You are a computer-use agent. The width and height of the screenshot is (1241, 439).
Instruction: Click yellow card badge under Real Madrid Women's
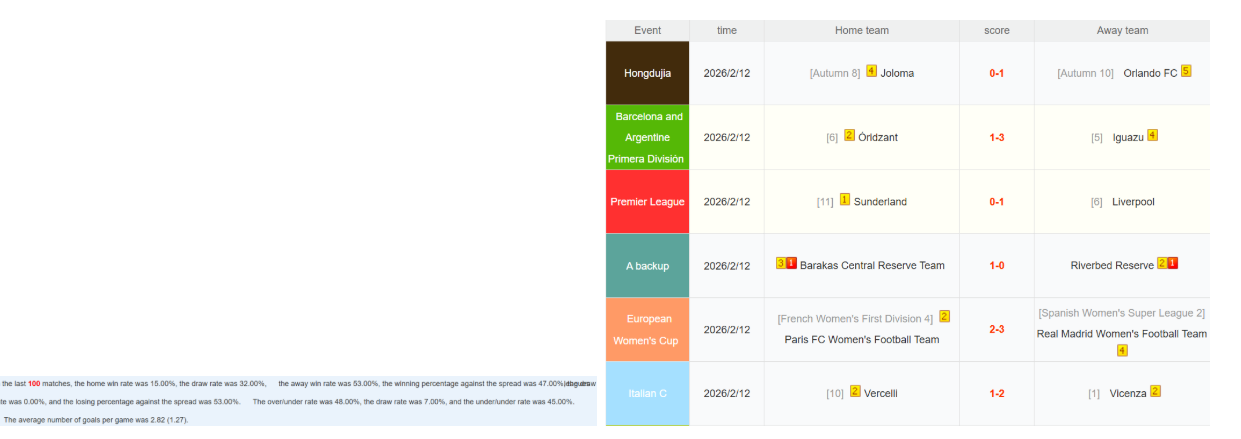coord(1122,351)
